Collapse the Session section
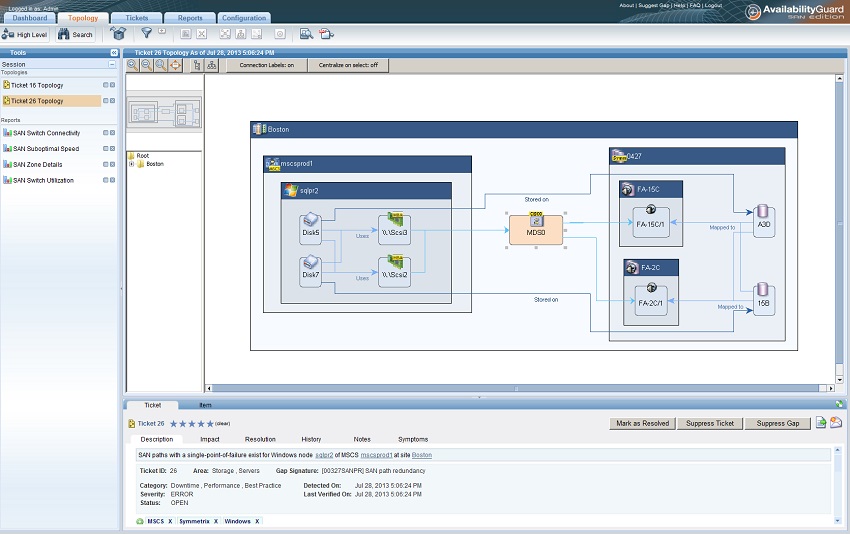Viewport: 850px width, 534px height. click(x=112, y=64)
